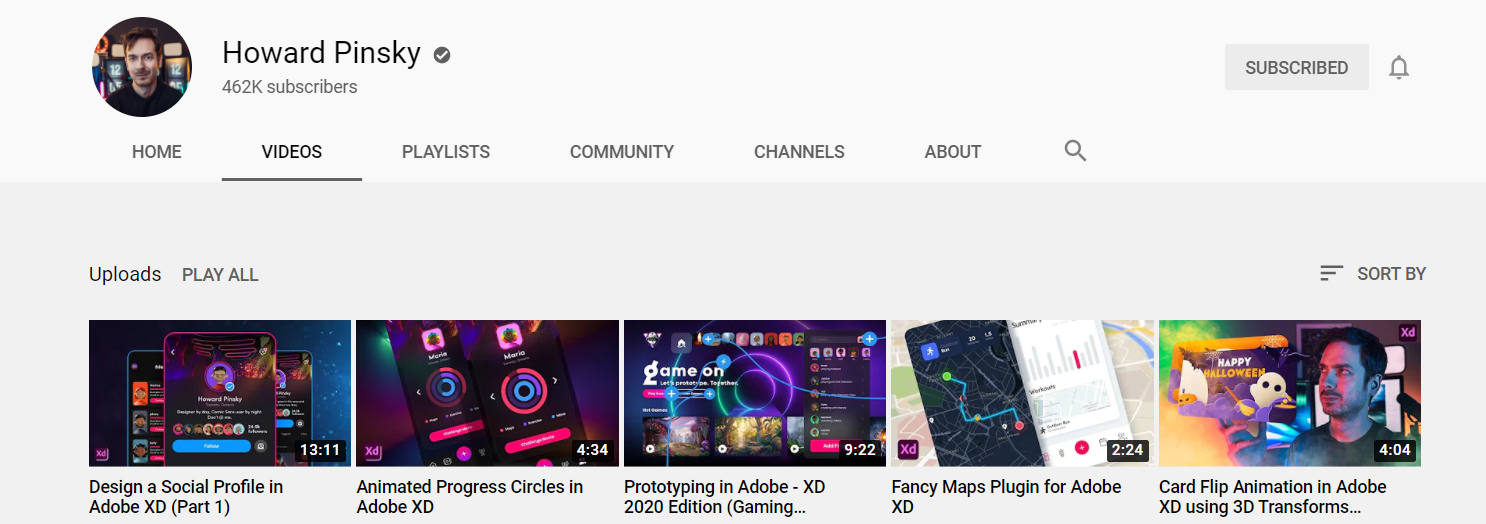The height and width of the screenshot is (524, 1486).
Task: Open the channel search magnifier icon
Action: tap(1075, 151)
